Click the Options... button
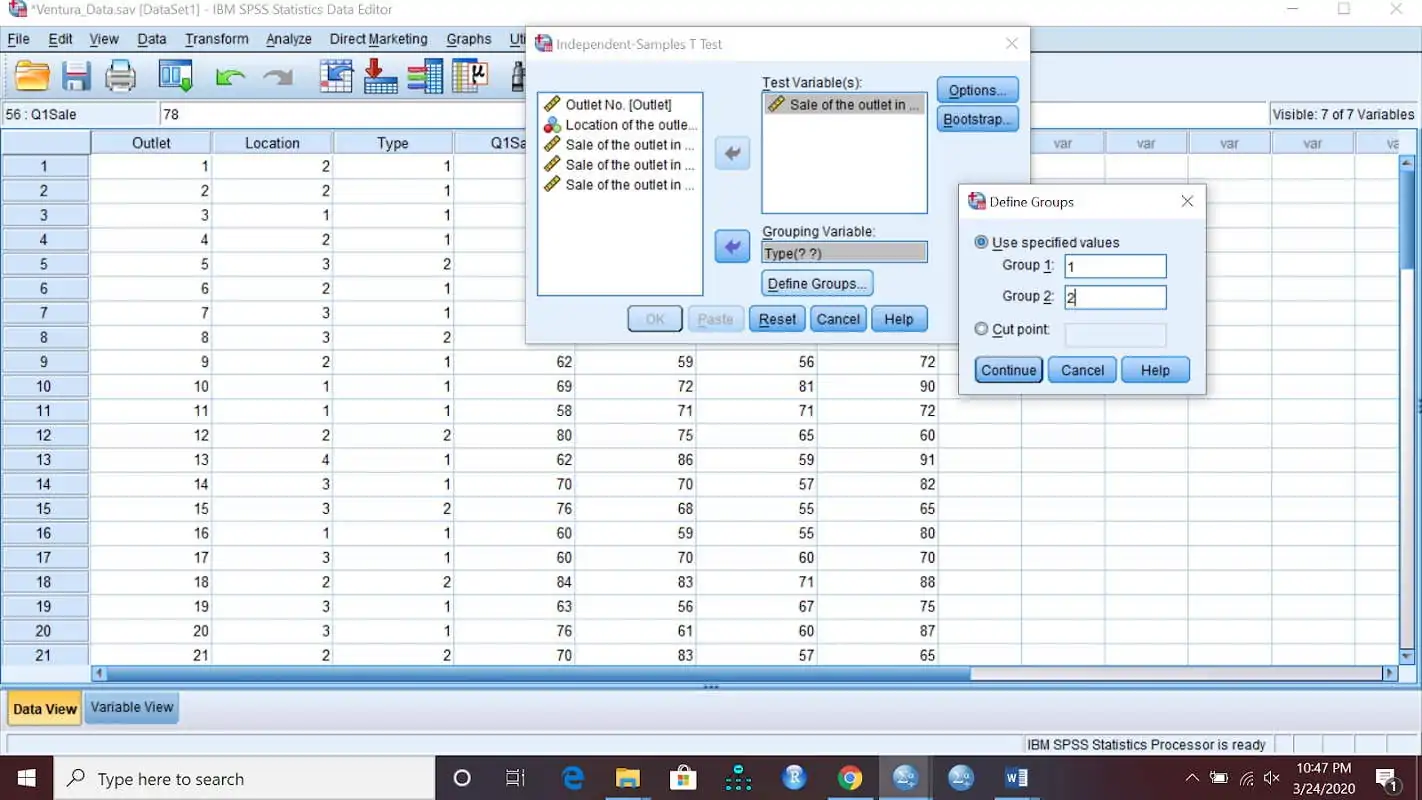The width and height of the screenshot is (1422, 800). tap(977, 90)
